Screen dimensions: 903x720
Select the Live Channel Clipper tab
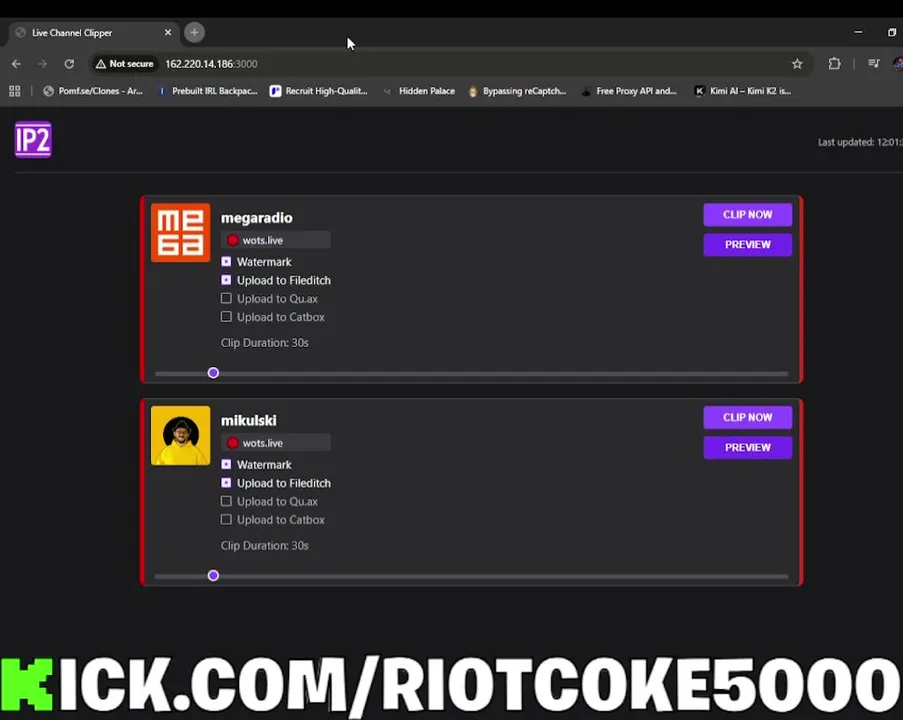point(92,33)
